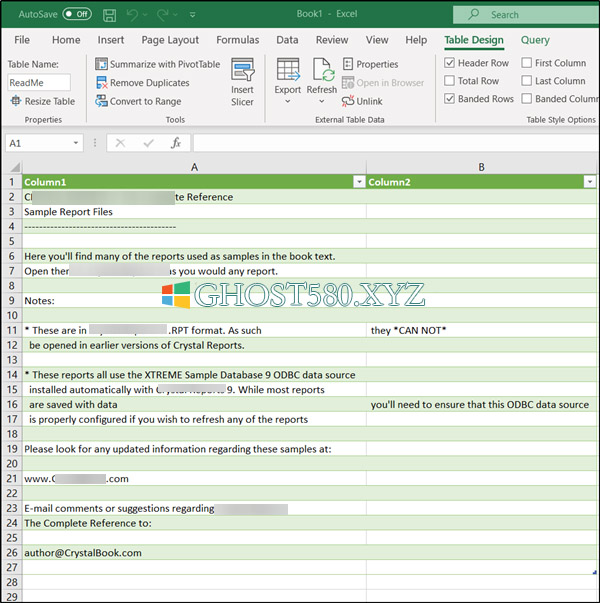Screen dimensions: 600x603
Task: Switch to the Insert tab
Action: (111, 40)
